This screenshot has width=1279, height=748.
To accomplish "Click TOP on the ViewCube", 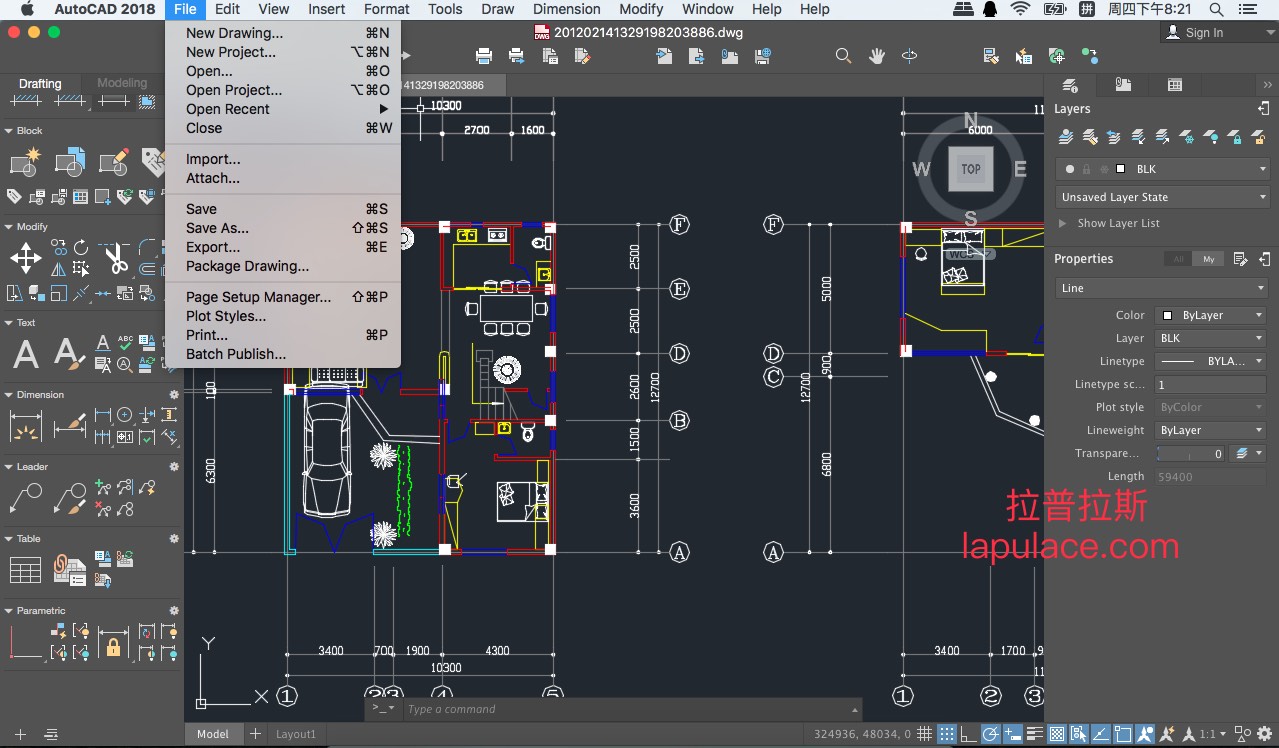I will 970,169.
